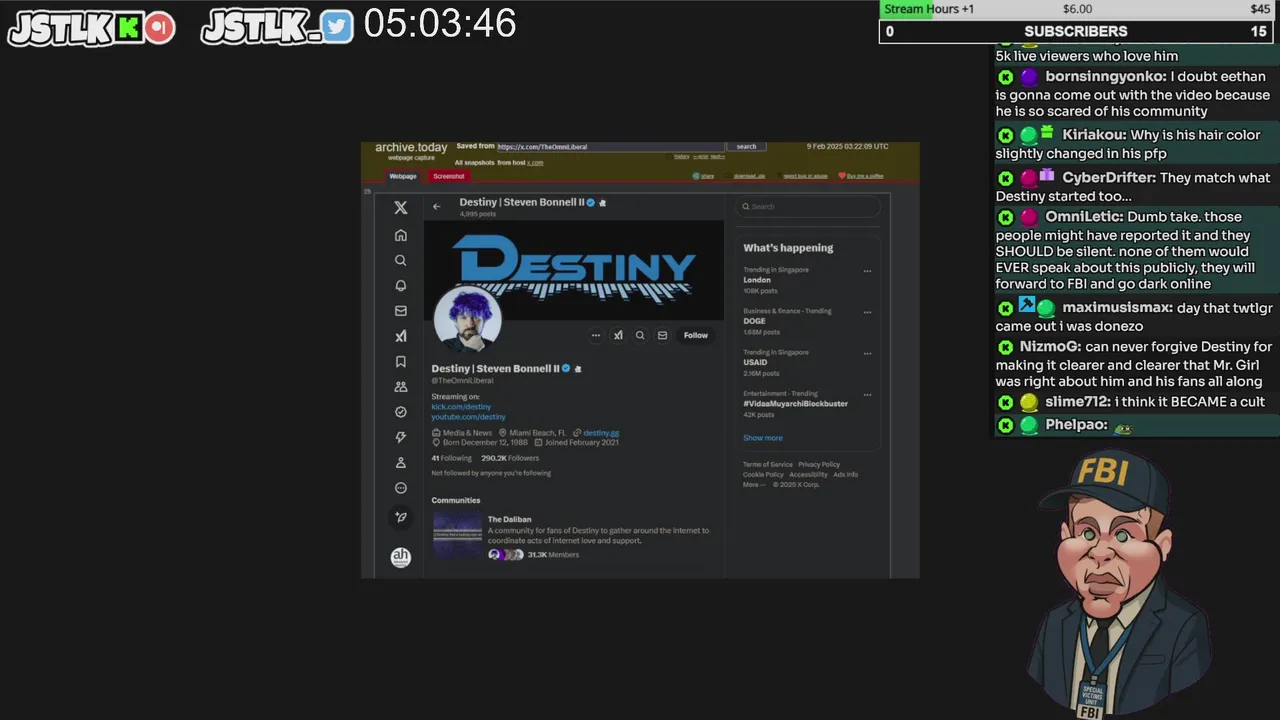The width and height of the screenshot is (1280, 720).
Task: Open the DOGE trend options menu
Action: [x=867, y=312]
